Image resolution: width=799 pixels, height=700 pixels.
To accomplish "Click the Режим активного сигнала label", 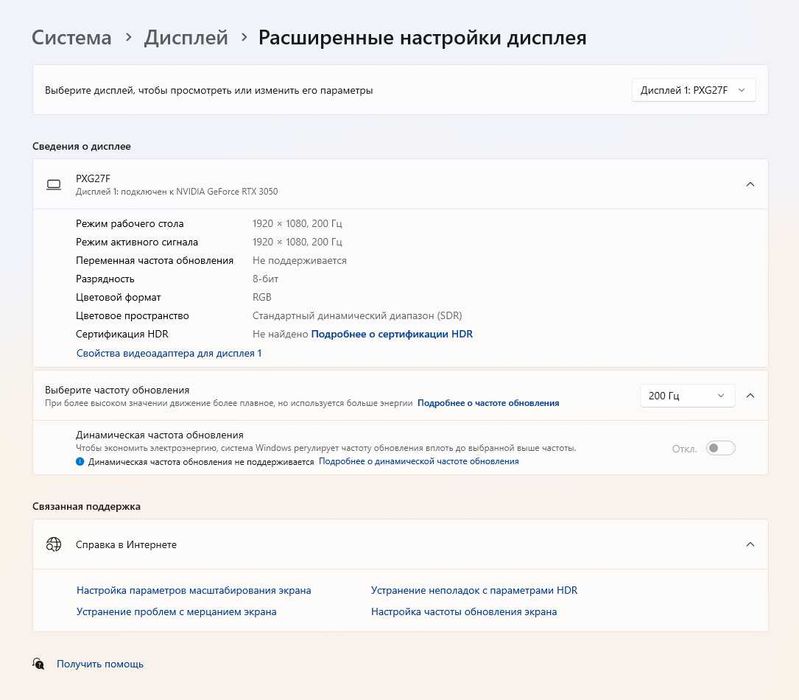I will [x=137, y=242].
